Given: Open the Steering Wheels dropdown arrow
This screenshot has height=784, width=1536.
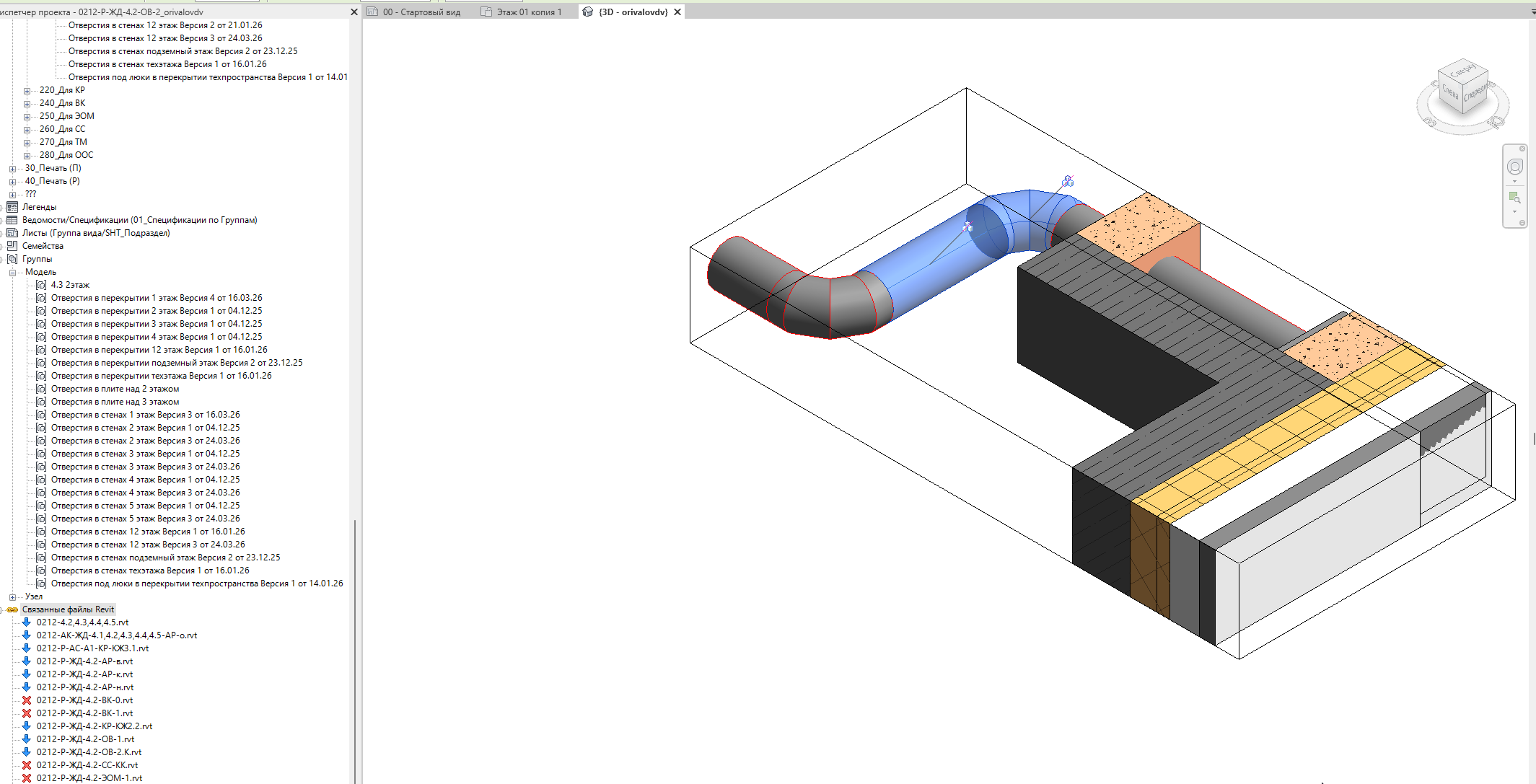Looking at the screenshot, I should click(1514, 182).
